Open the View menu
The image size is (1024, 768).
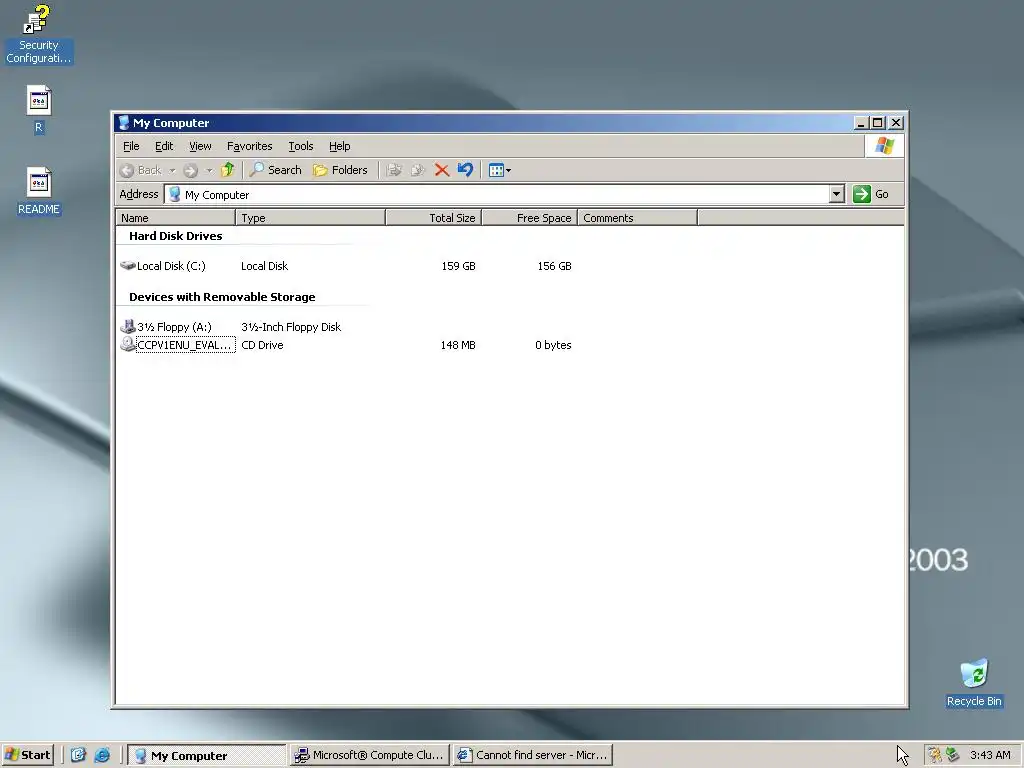click(x=200, y=146)
